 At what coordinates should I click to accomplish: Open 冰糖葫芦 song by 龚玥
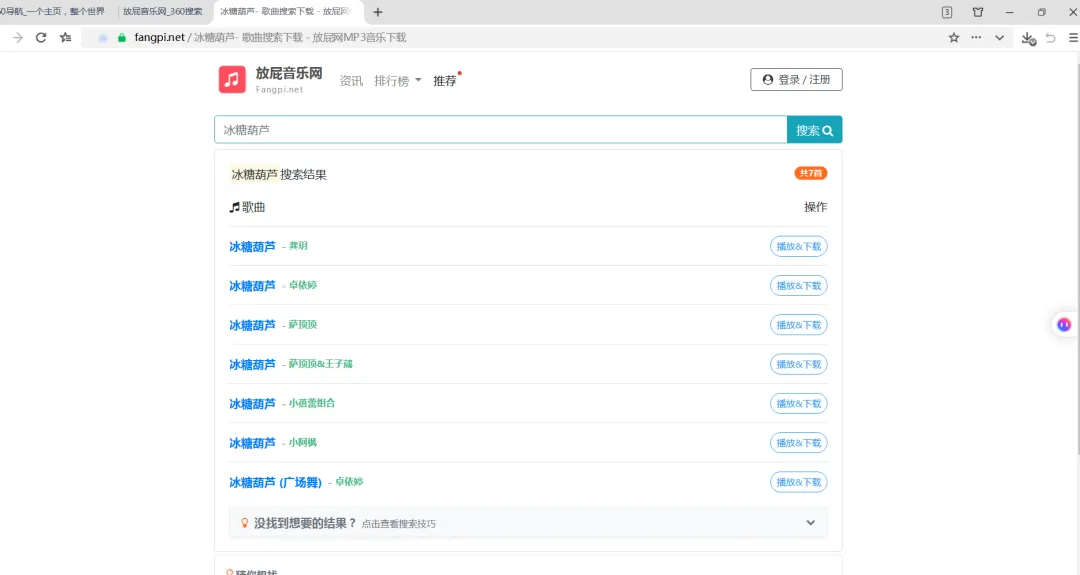(x=252, y=247)
